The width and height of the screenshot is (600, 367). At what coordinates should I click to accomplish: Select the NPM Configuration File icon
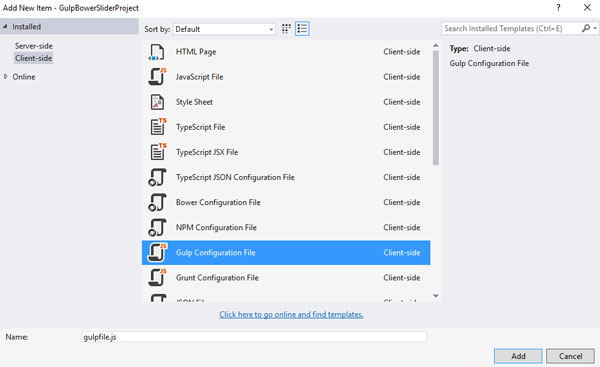click(157, 228)
